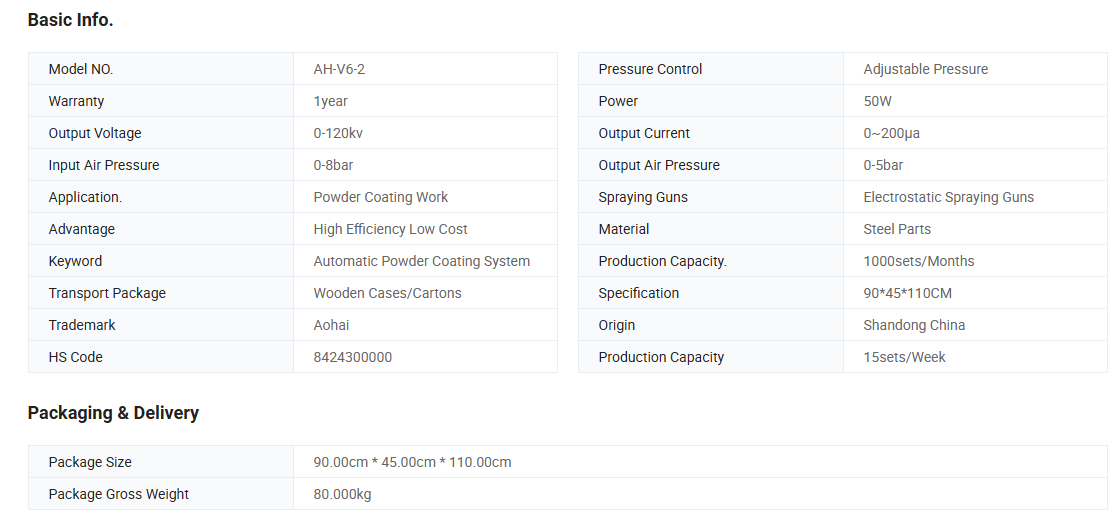
Task: Click the 80.000kg package gross weight
Action: [343, 494]
